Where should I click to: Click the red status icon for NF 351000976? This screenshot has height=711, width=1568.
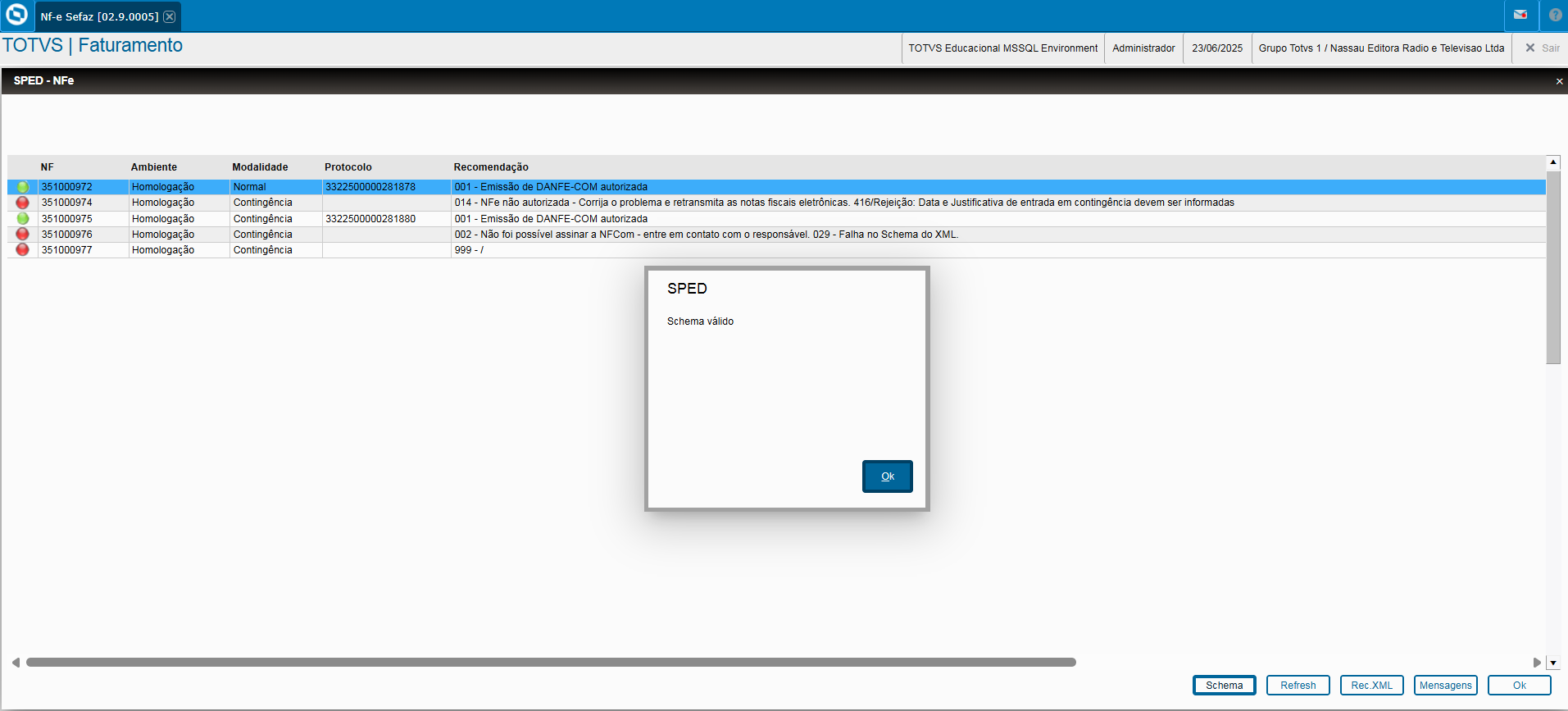(x=23, y=235)
